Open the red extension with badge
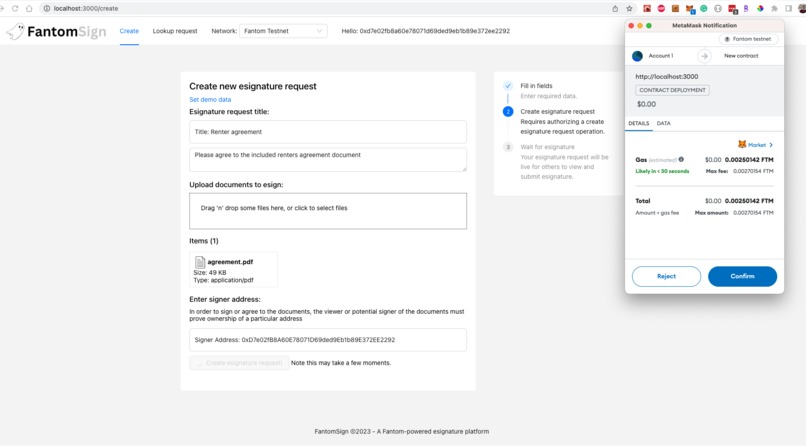 (x=732, y=9)
